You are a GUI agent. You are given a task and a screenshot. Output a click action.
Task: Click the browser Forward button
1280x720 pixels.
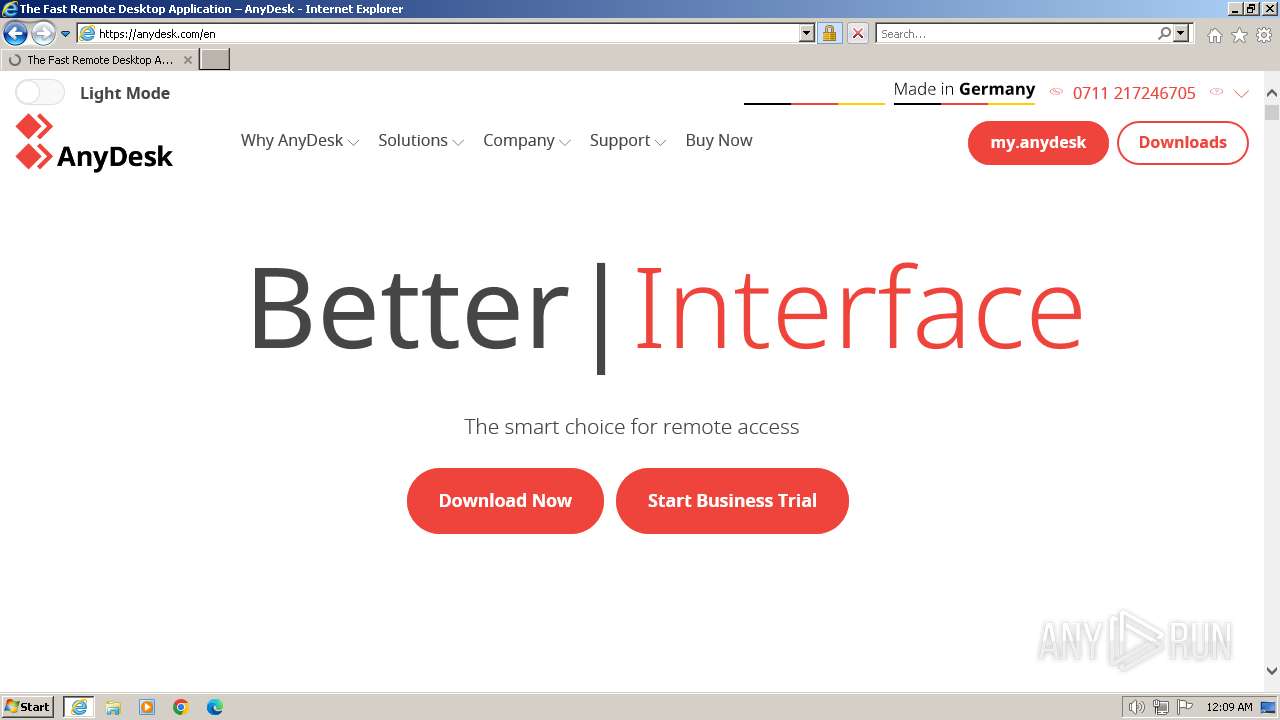click(x=42, y=34)
